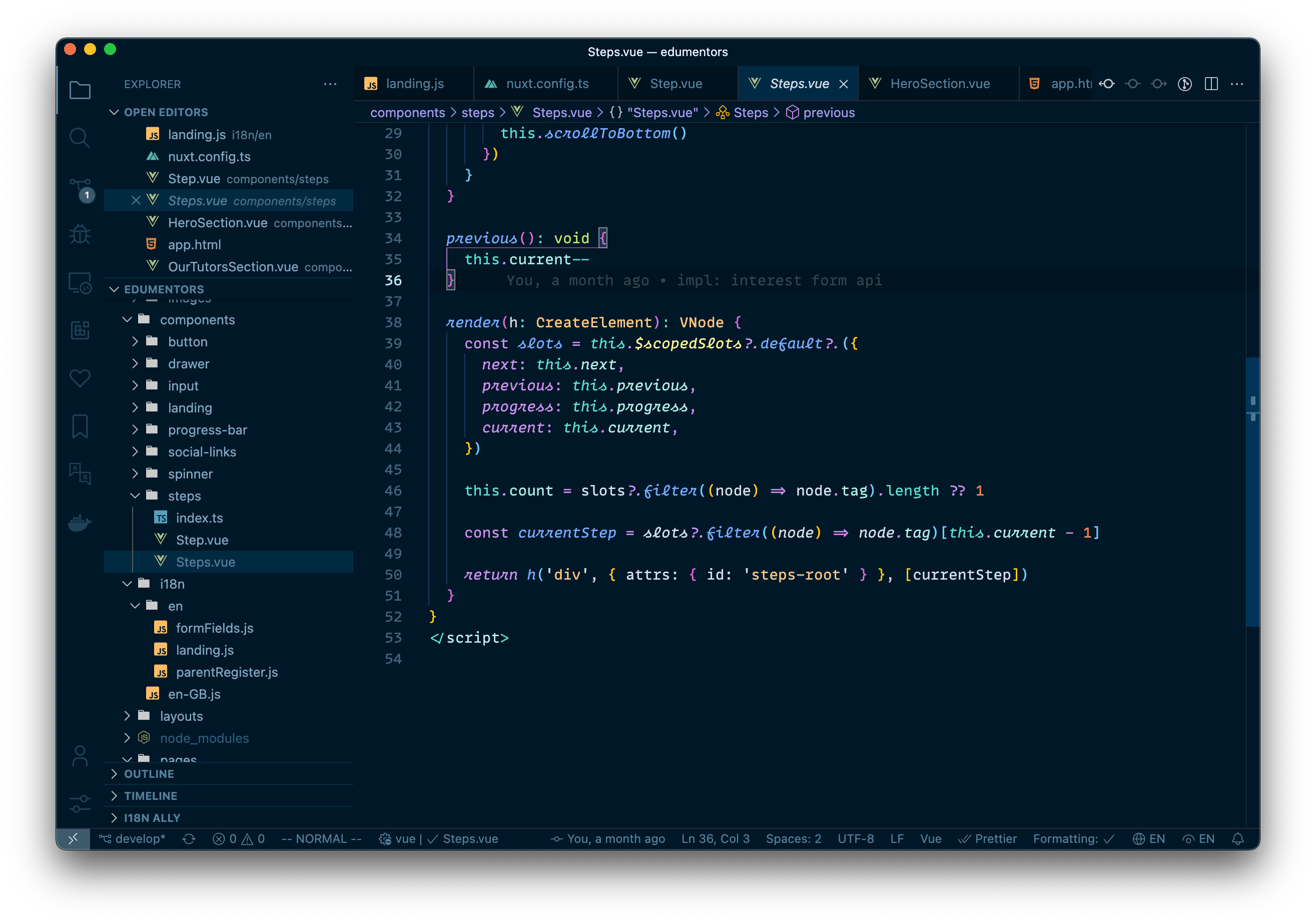This screenshot has height=924, width=1316.
Task: Click 'components' breadcrumb segment
Action: (407, 112)
